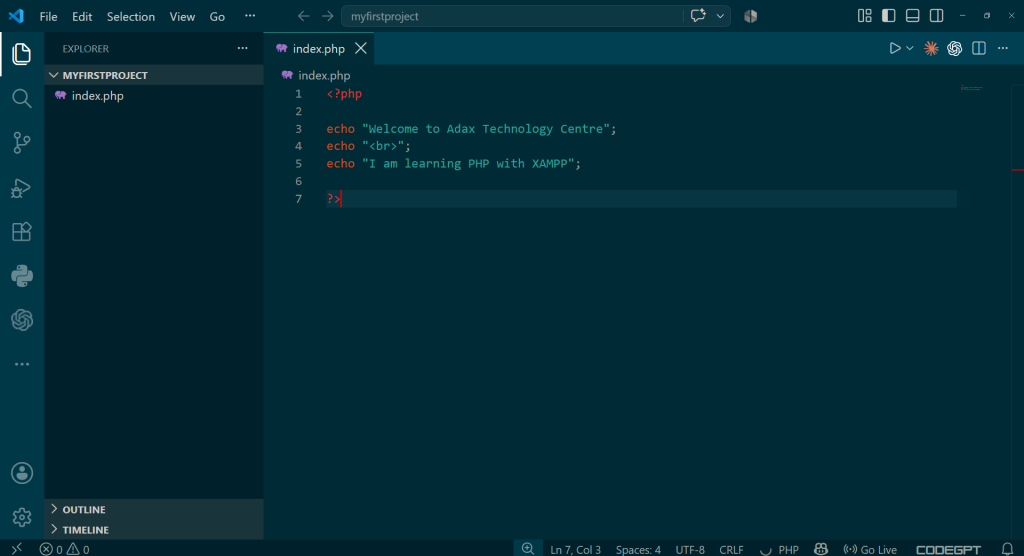1024x556 pixels.
Task: Click Go Live in status bar
Action: coord(870,549)
